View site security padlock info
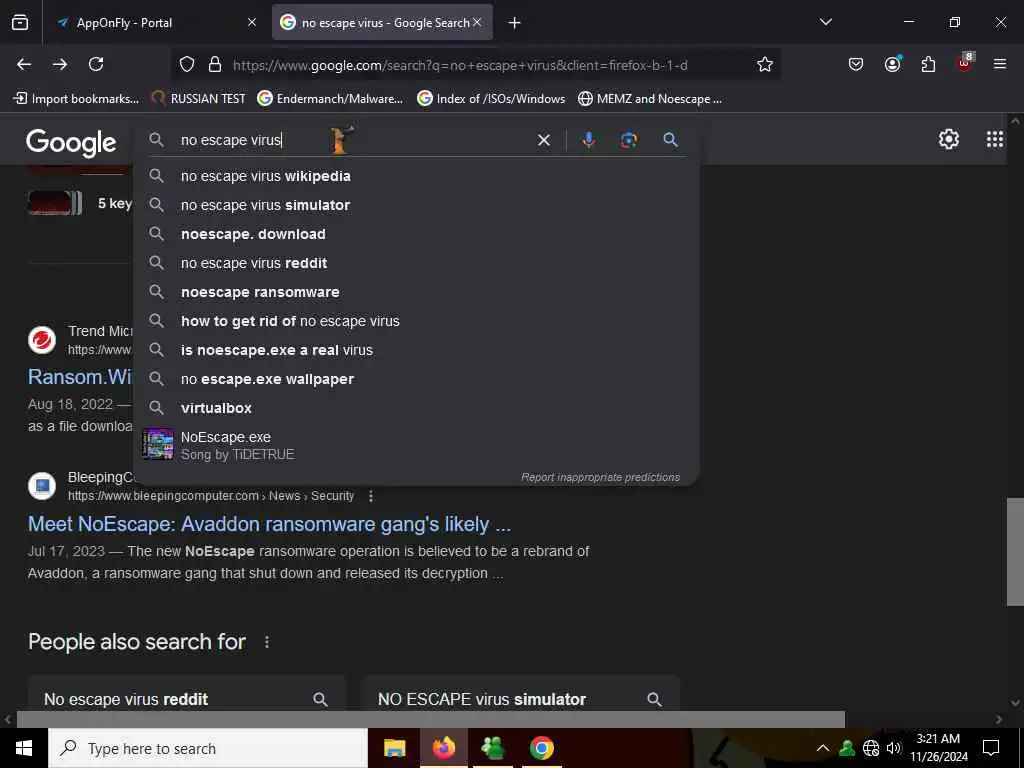The height and width of the screenshot is (768, 1024). (214, 65)
